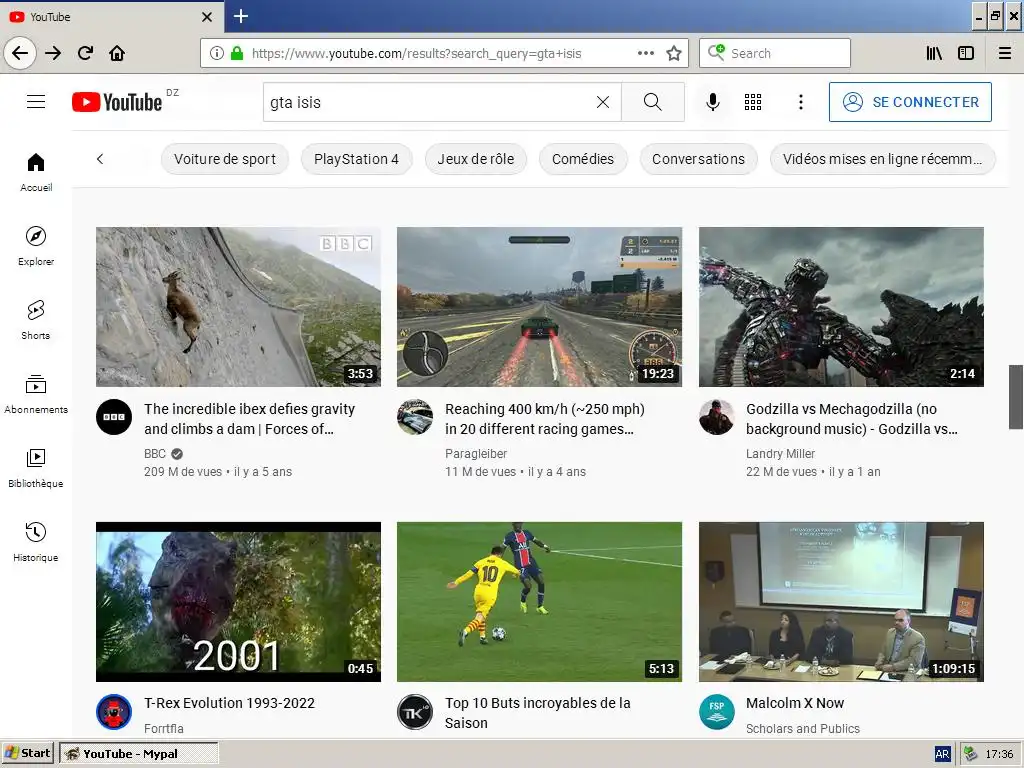Image resolution: width=1024 pixels, height=768 pixels.
Task: Clear the YouTube search query
Action: (603, 102)
